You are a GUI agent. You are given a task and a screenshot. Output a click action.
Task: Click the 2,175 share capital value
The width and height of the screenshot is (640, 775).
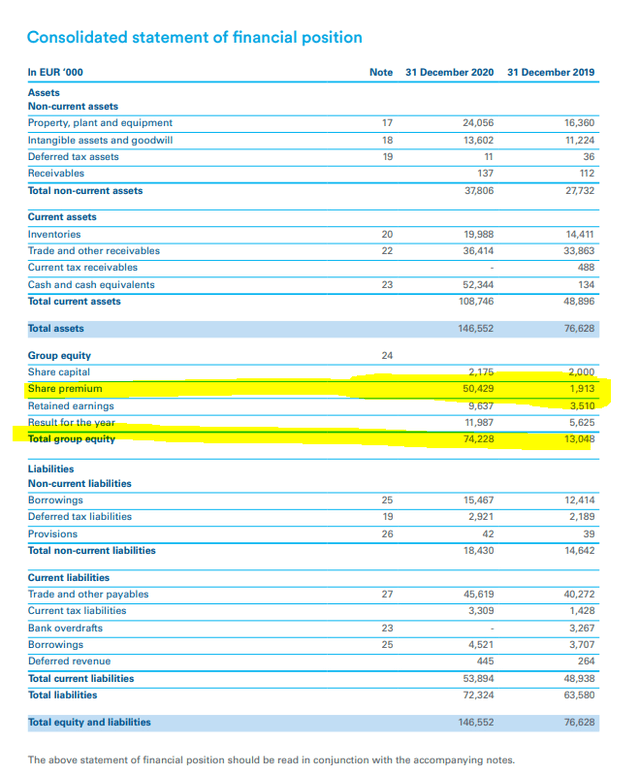[481, 372]
